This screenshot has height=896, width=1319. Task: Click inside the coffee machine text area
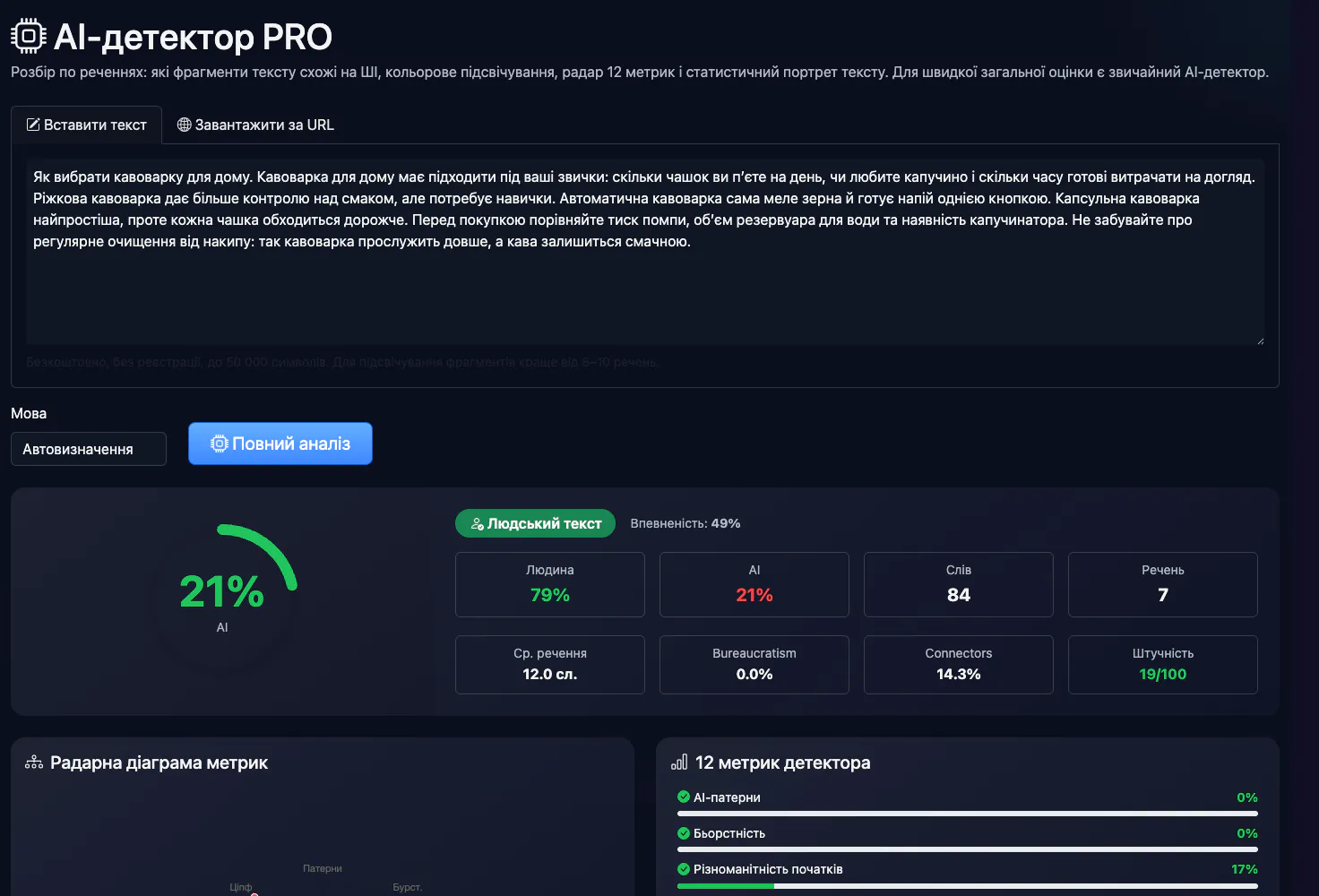pyautogui.click(x=645, y=252)
